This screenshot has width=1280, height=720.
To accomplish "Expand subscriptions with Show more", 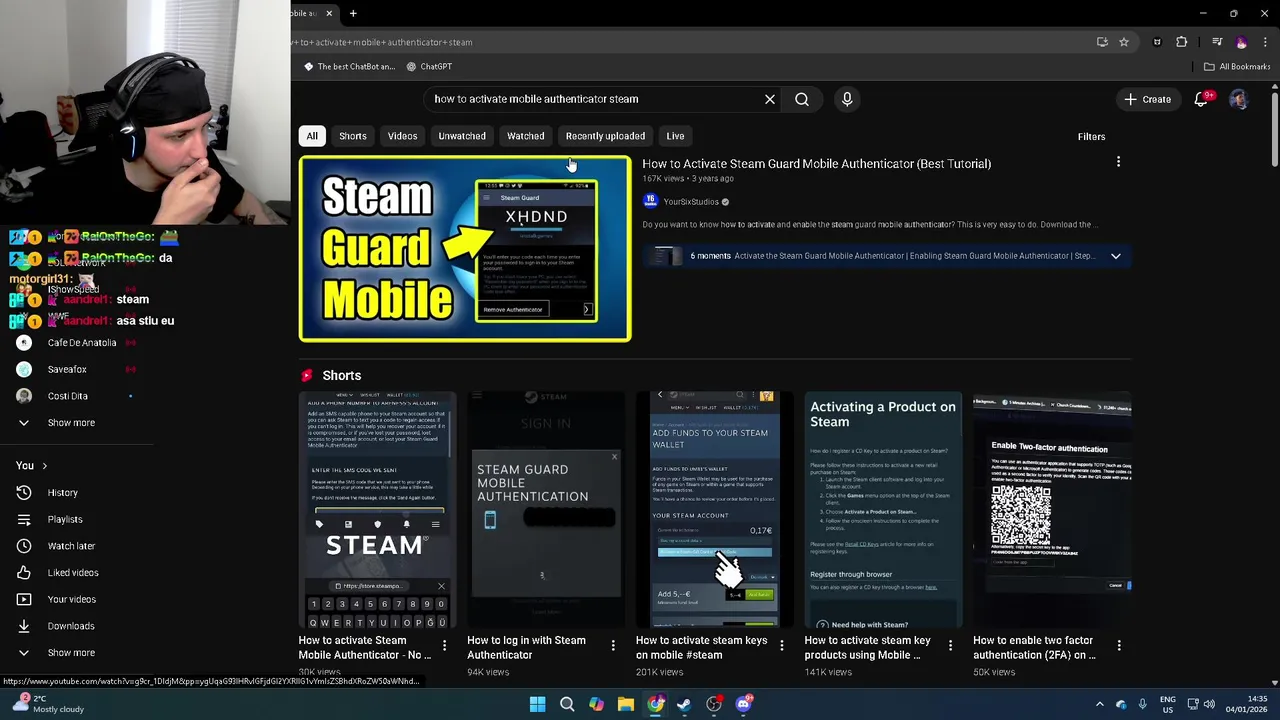I will point(70,423).
